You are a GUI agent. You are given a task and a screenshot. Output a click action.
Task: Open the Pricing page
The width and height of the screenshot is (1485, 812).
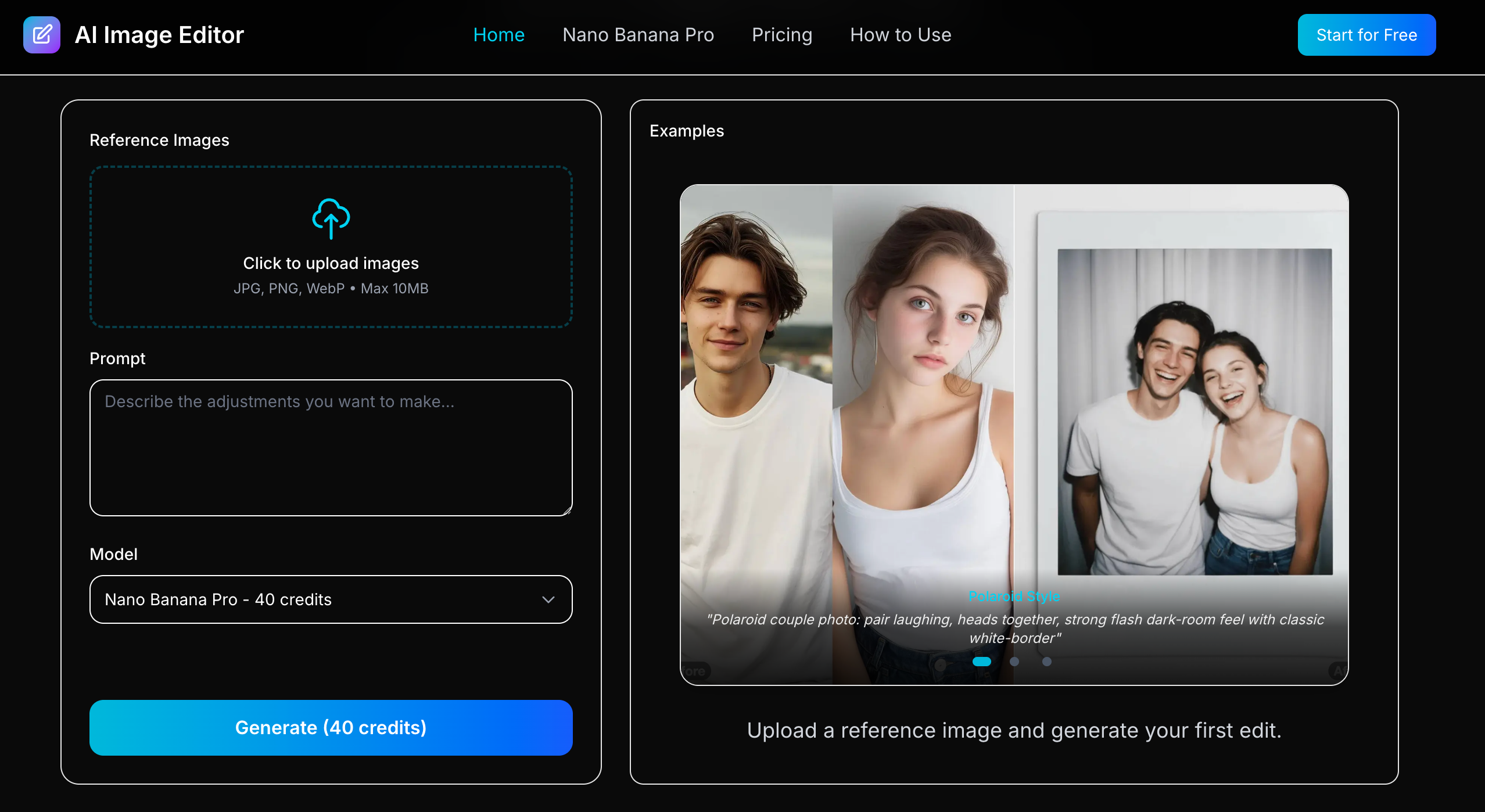click(781, 35)
